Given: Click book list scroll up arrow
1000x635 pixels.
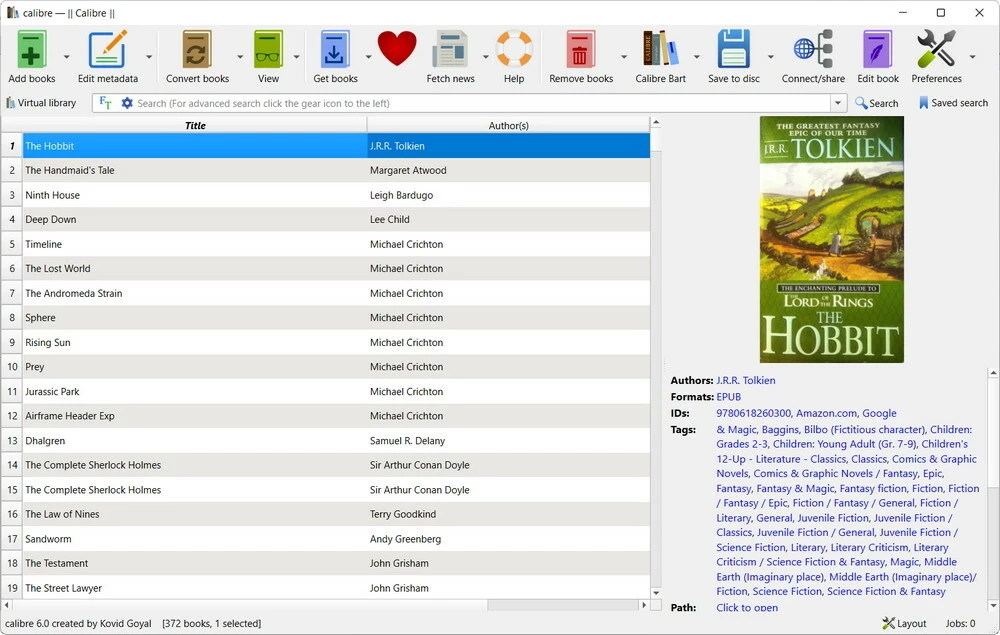Looking at the screenshot, I should (656, 122).
